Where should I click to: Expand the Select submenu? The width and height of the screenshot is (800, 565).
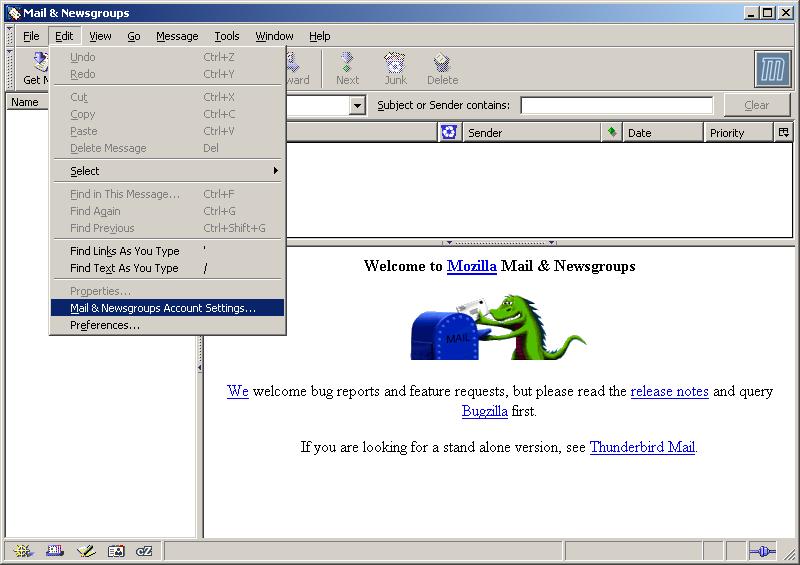(168, 171)
